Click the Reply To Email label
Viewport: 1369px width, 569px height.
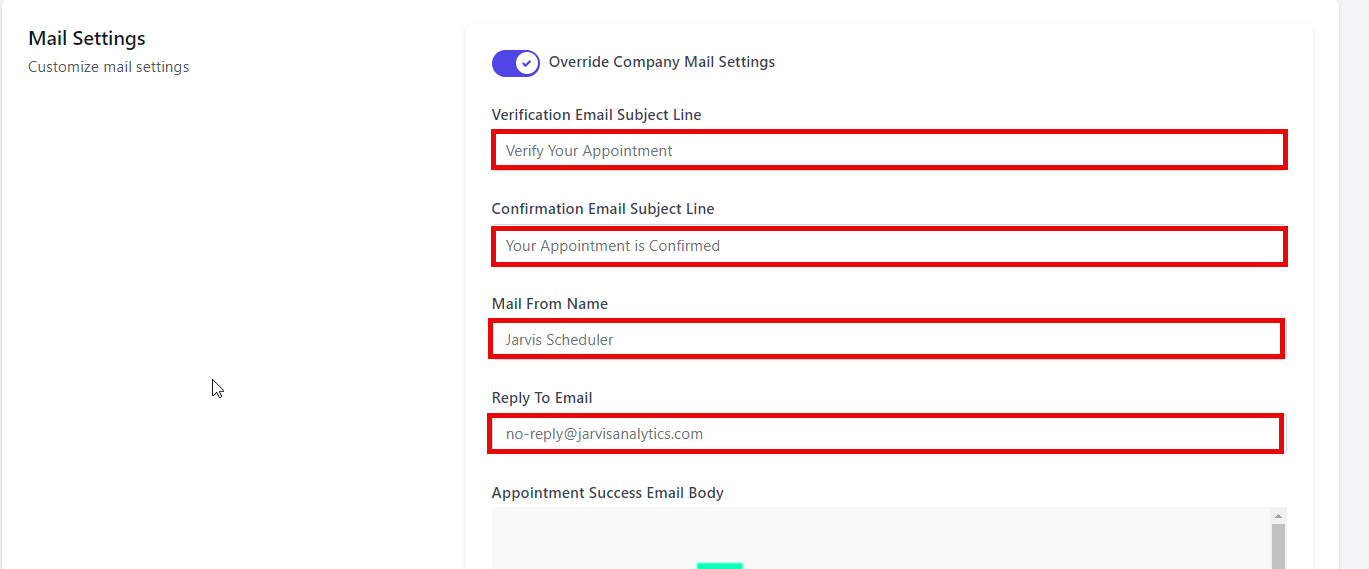coord(542,398)
